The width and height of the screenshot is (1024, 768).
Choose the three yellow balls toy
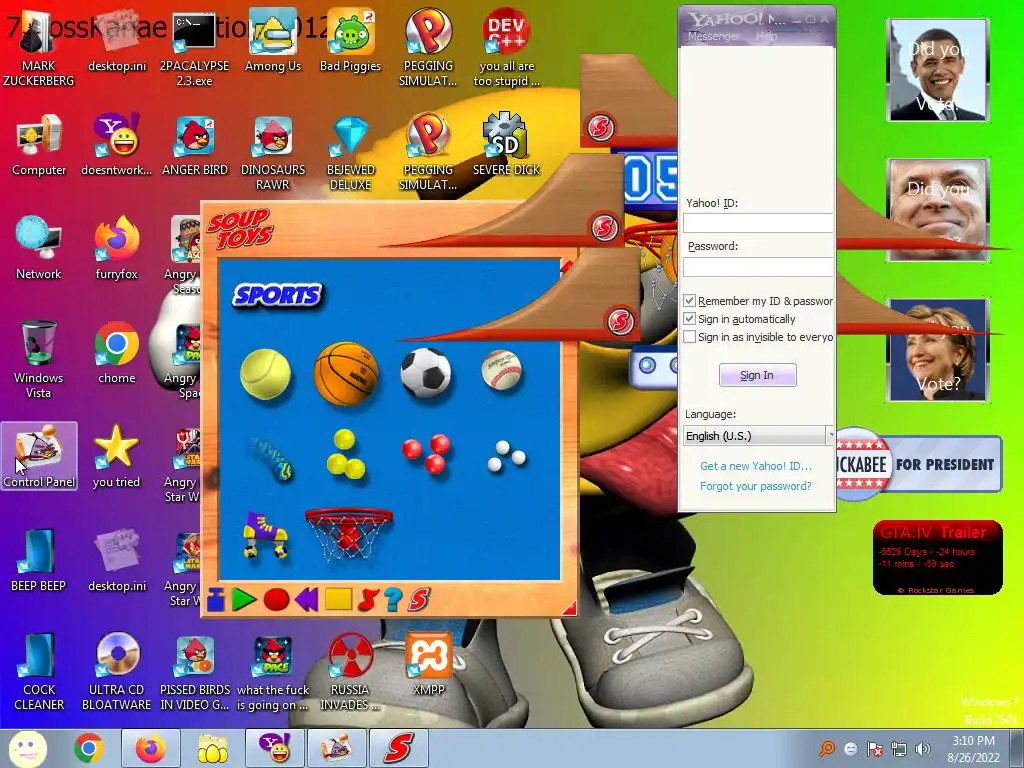(345, 454)
